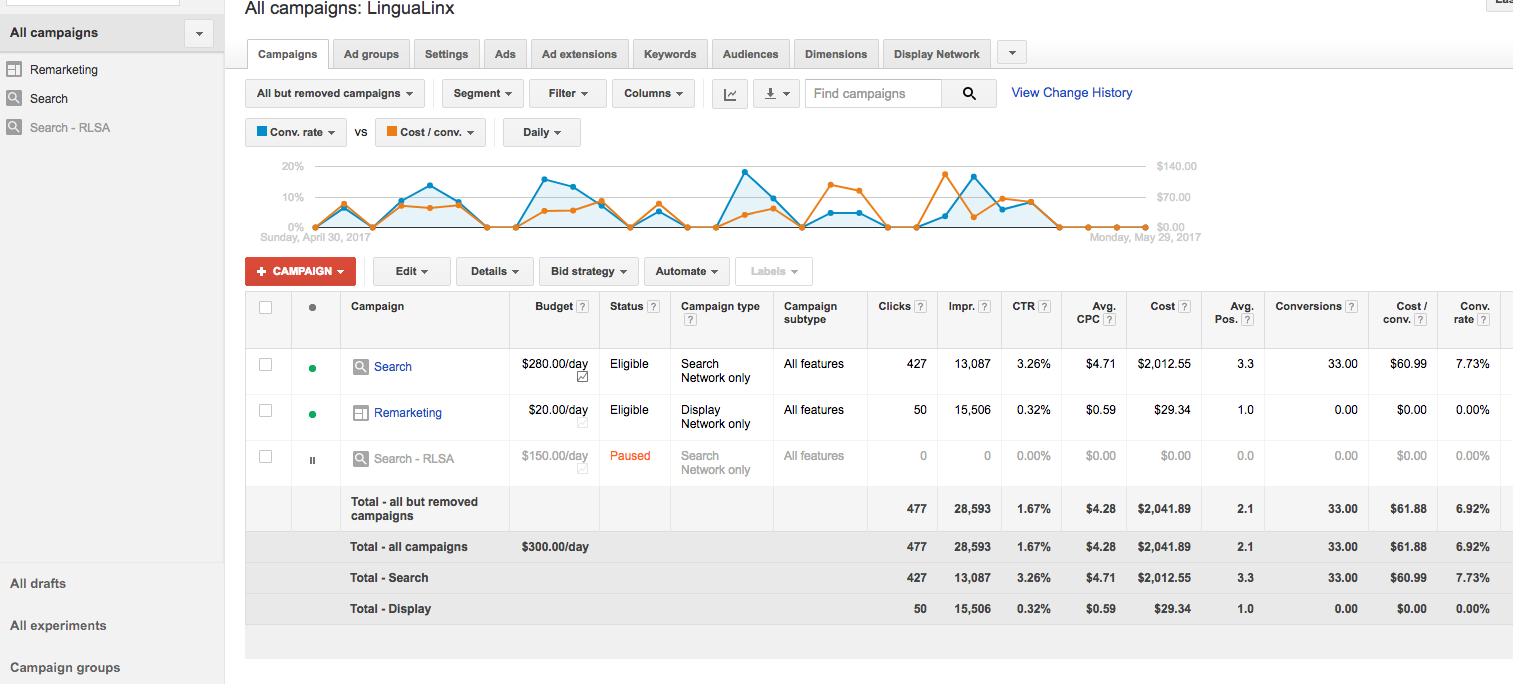Click the Clicks column help icon
This screenshot has height=684, width=1513.
[920, 307]
